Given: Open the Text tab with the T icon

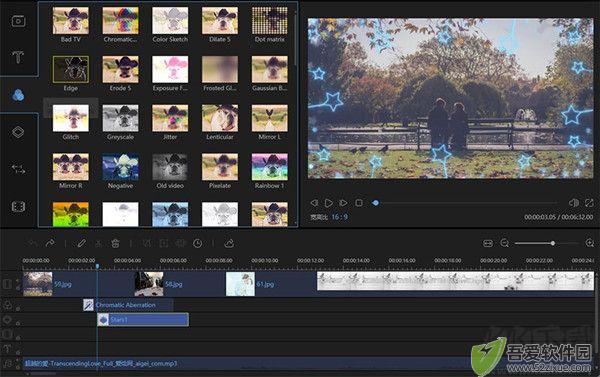Looking at the screenshot, I should [18, 57].
